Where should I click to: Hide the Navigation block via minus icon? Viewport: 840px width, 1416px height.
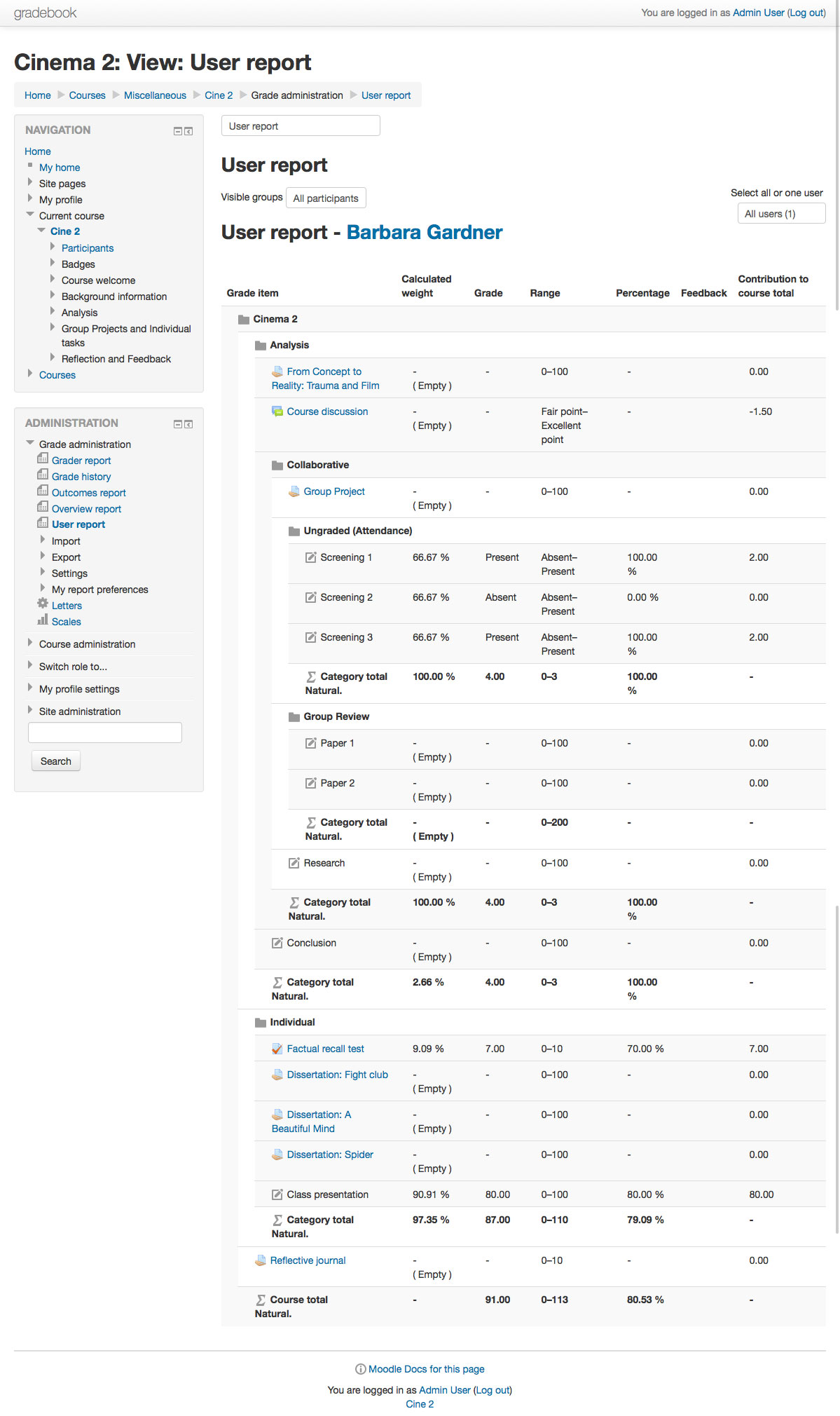coord(178,131)
